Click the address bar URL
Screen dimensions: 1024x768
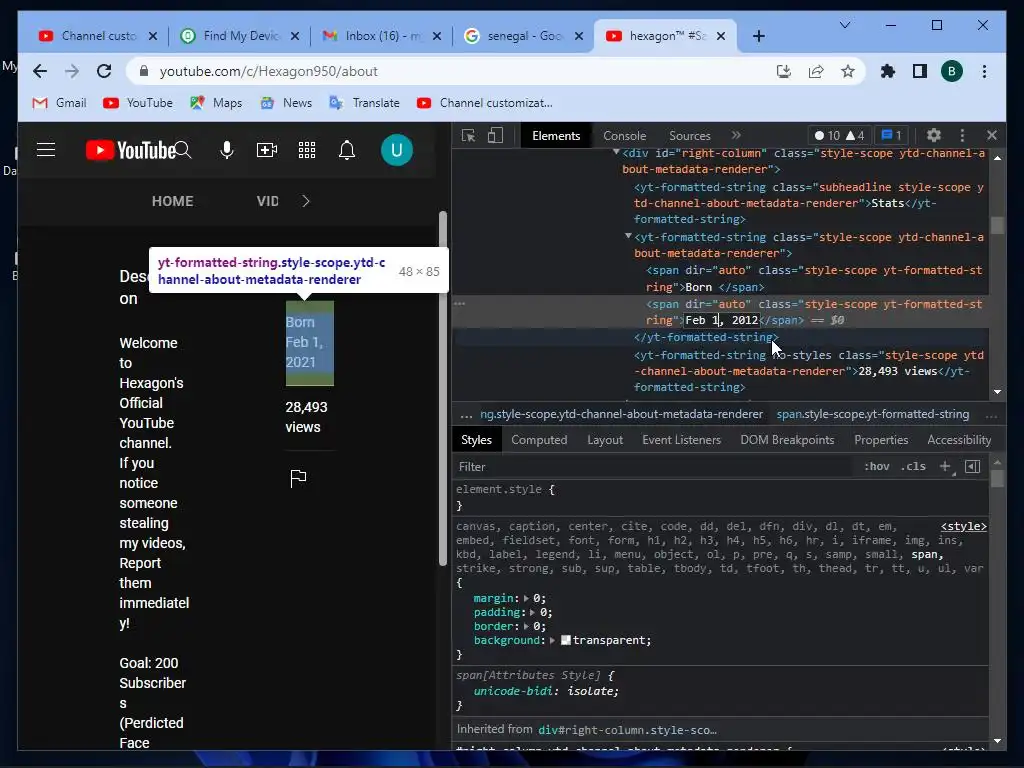click(x=268, y=71)
